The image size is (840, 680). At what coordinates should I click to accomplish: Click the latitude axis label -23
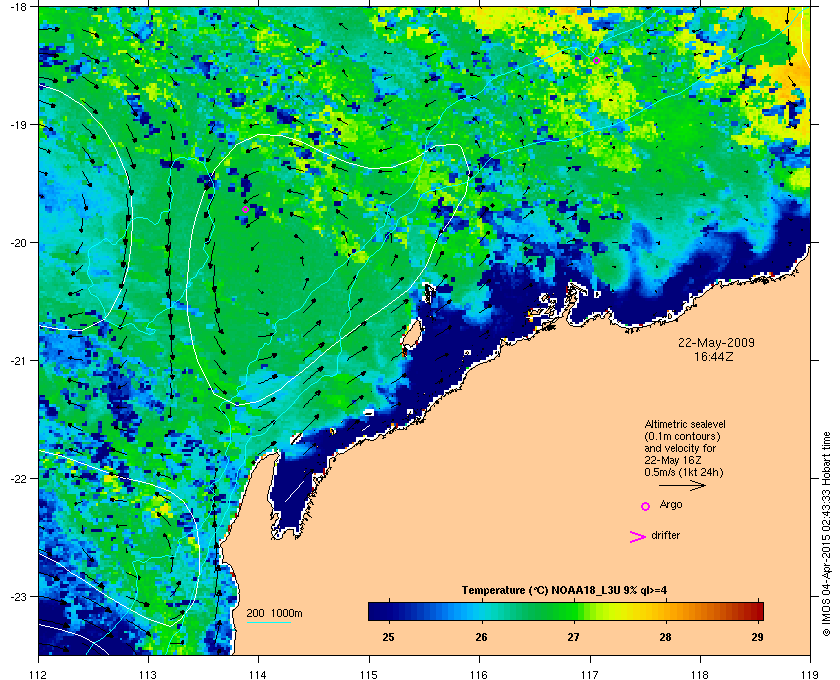[x=18, y=596]
